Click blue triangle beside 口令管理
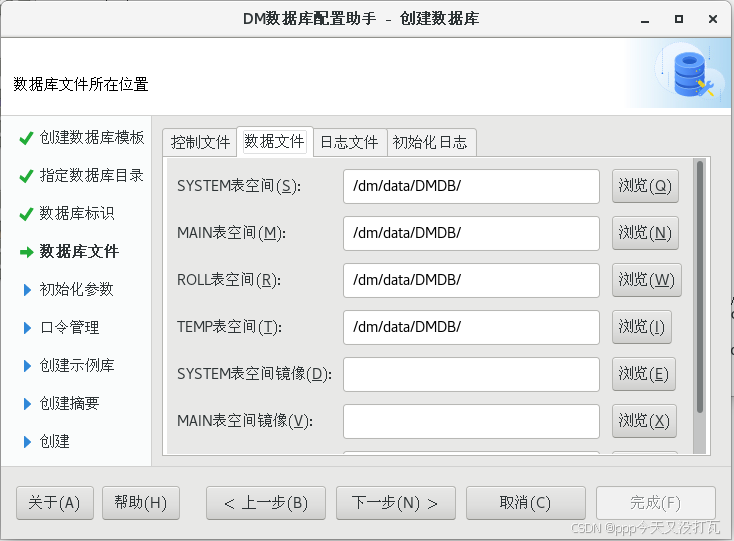Image resolution: width=734 pixels, height=541 pixels. (27, 328)
